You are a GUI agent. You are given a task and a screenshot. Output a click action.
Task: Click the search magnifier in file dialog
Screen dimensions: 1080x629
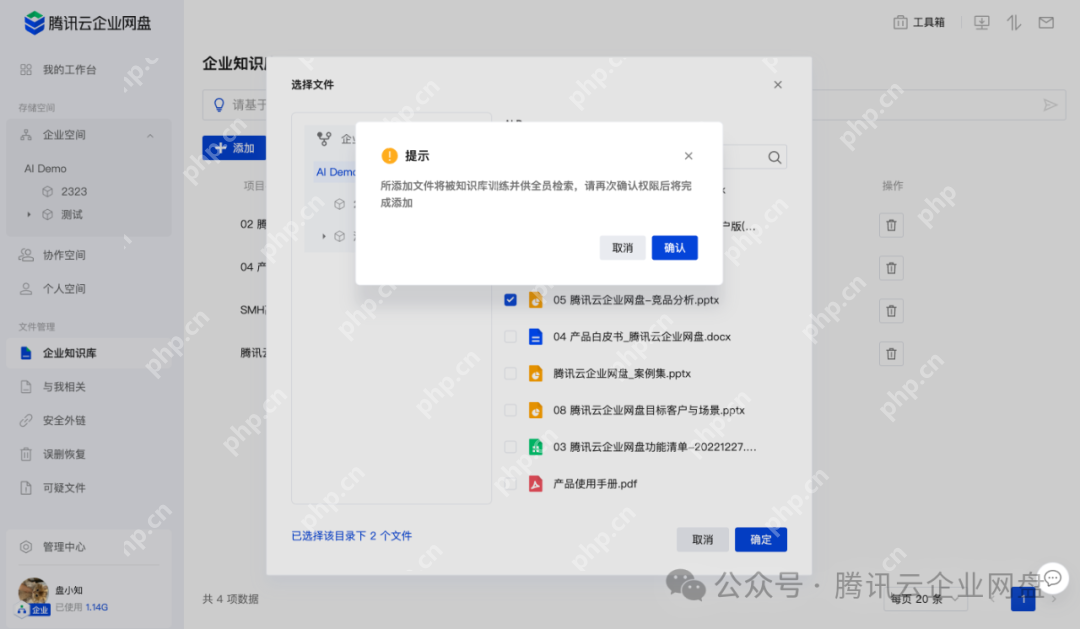coord(774,158)
